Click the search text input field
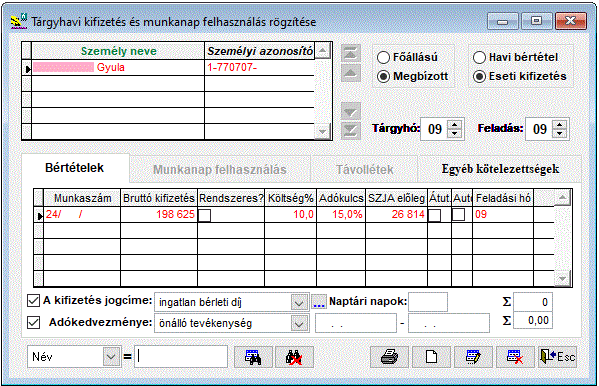The image size is (599, 386). [x=181, y=357]
